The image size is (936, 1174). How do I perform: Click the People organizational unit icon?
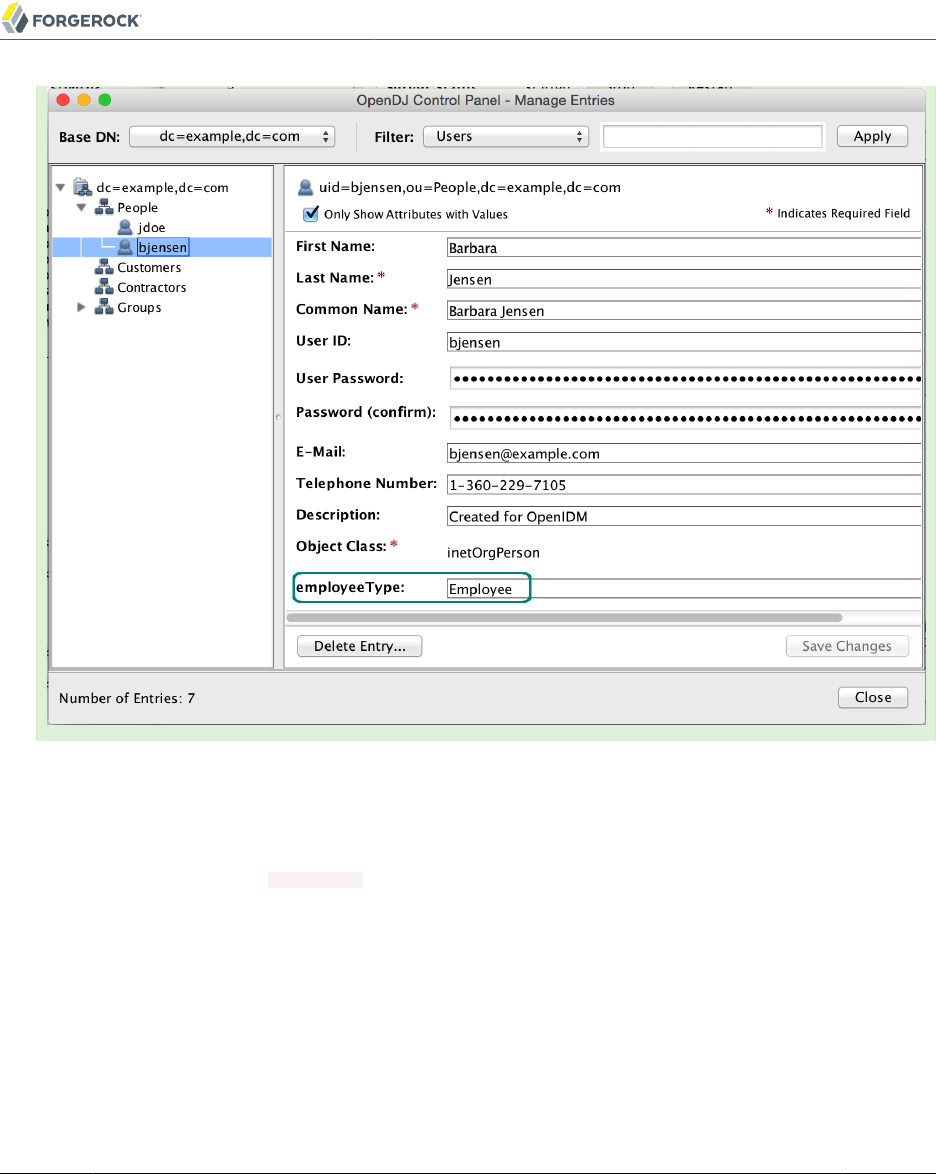click(x=103, y=207)
